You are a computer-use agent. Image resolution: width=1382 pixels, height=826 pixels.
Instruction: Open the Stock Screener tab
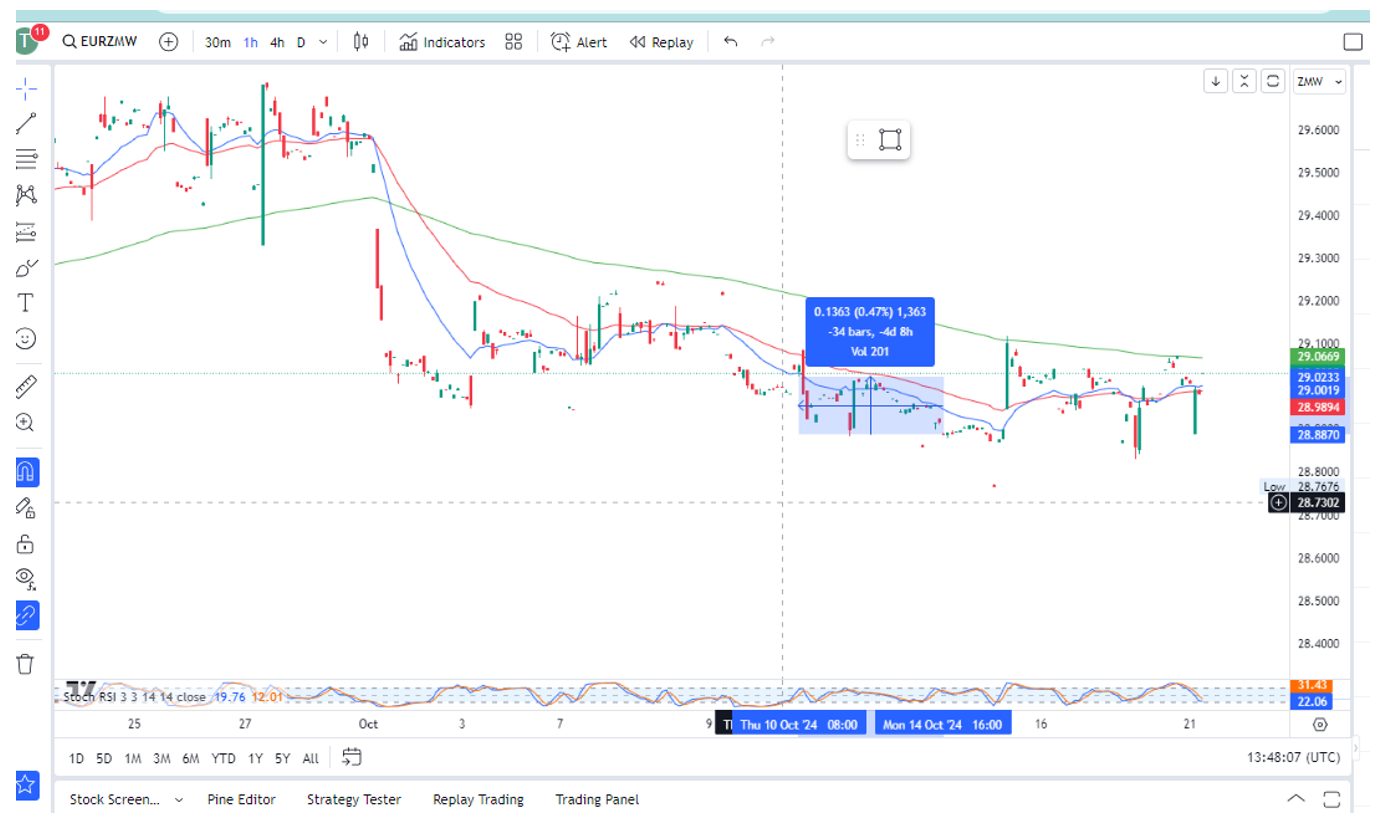pos(114,799)
